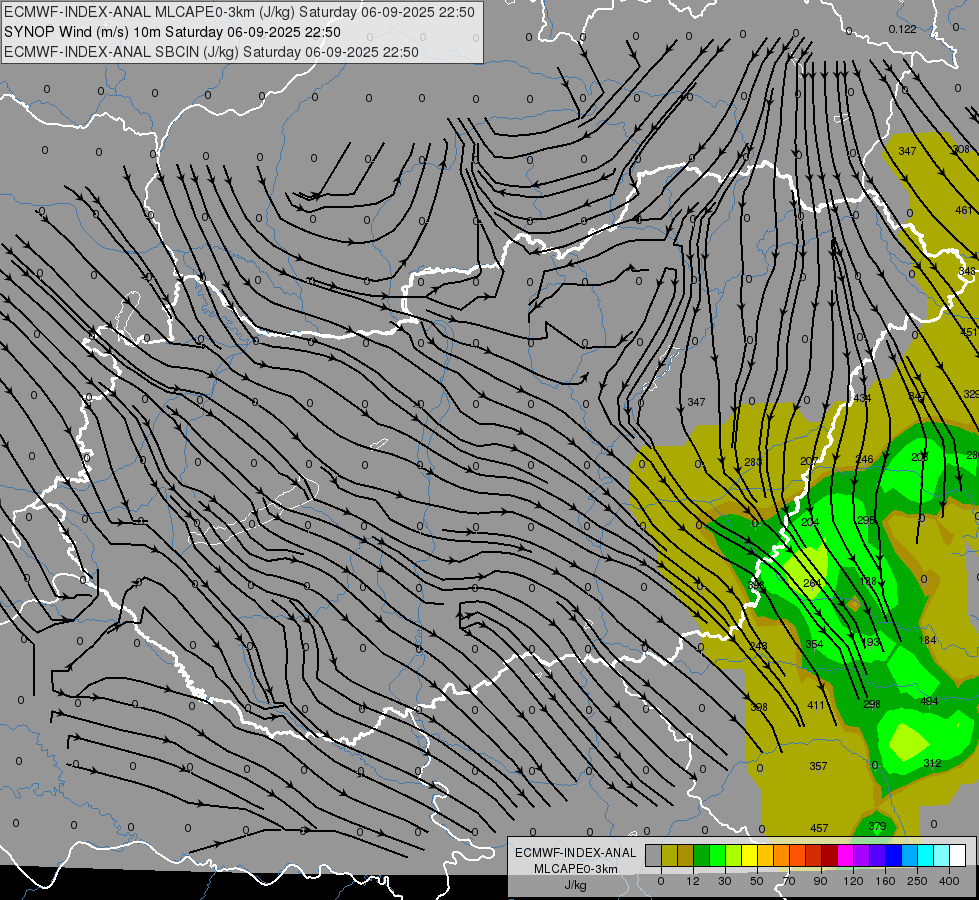Viewport: 979px width, 900px height.
Task: Pick the pure blue swatch after 160
Action: point(894,855)
